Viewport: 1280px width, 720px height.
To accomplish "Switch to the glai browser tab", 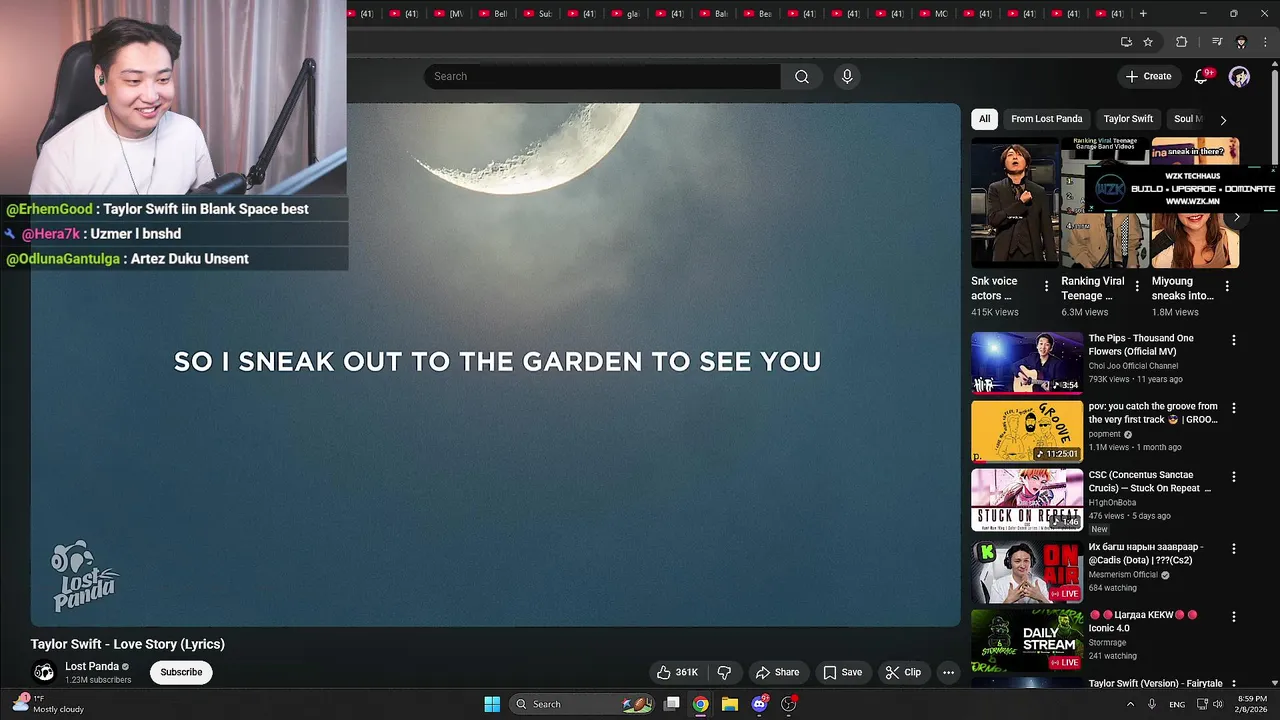I will tap(627, 14).
